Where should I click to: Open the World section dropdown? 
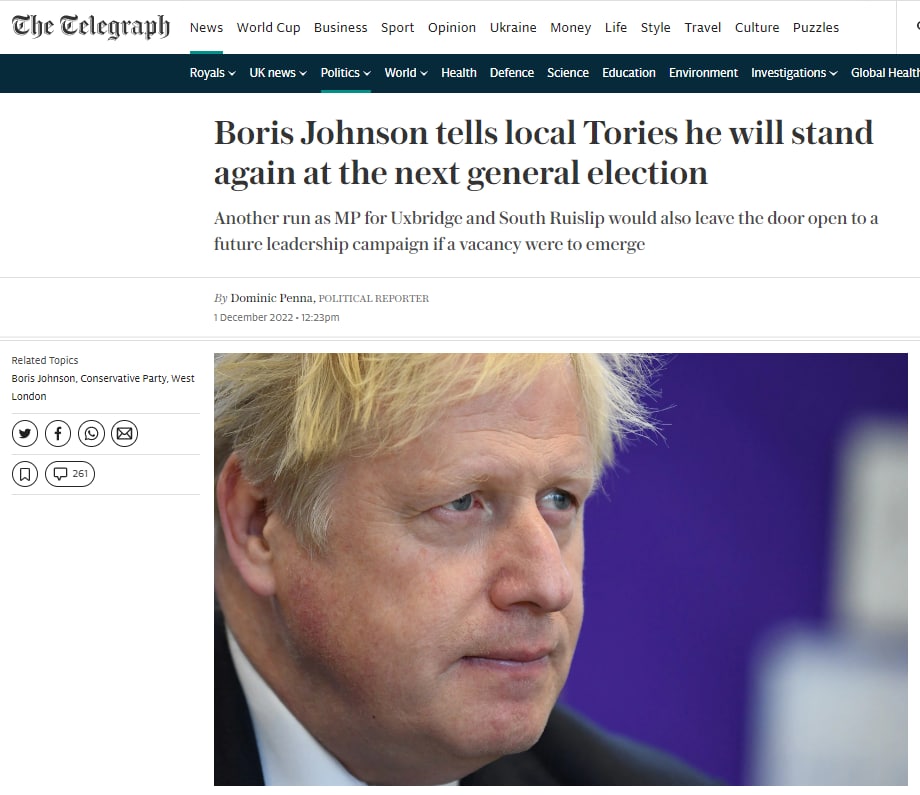click(x=406, y=73)
